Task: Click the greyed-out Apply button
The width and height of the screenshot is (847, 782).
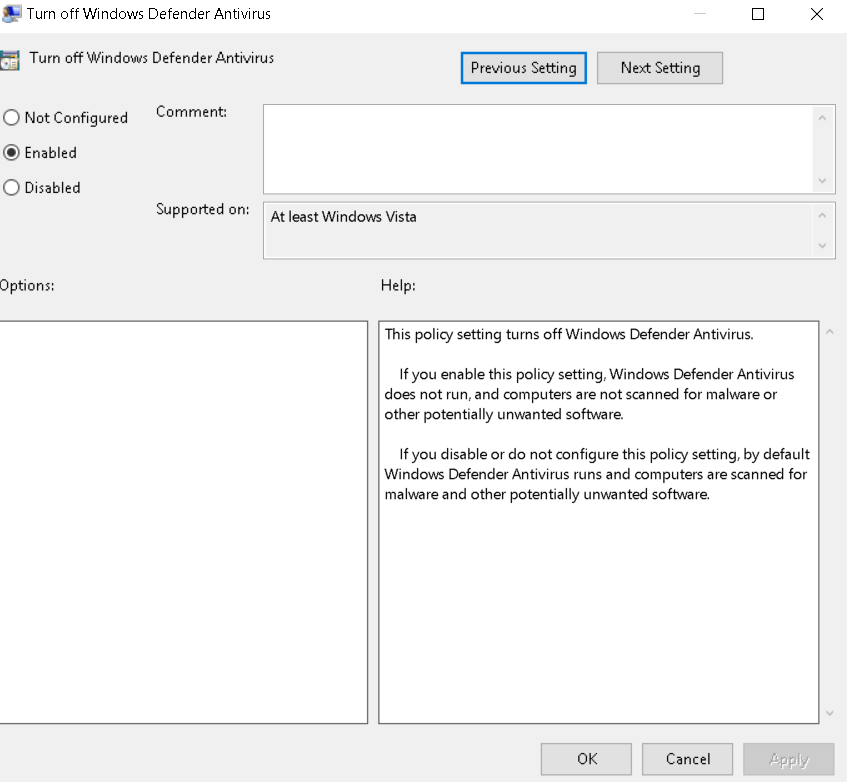Action: [x=789, y=759]
